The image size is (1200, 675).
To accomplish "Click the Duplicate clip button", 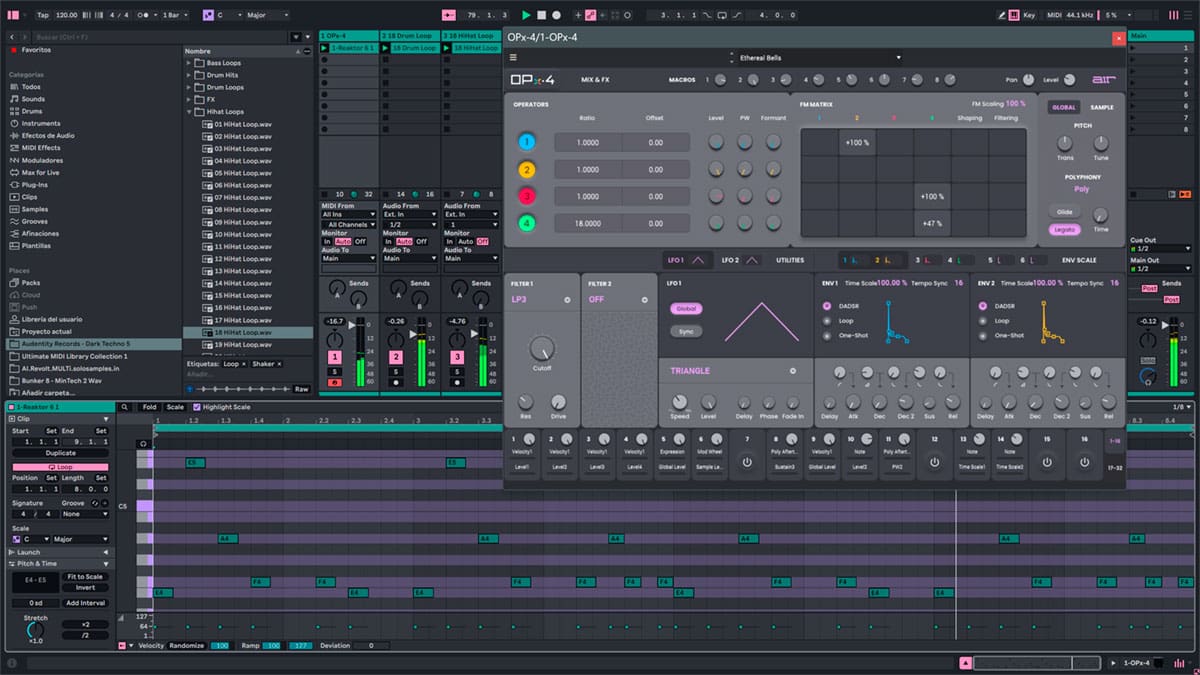I will pyautogui.click(x=60, y=453).
